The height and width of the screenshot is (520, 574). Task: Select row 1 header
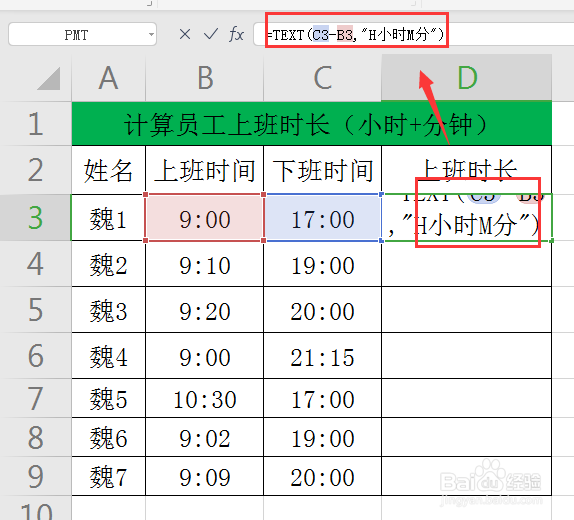click(x=36, y=124)
